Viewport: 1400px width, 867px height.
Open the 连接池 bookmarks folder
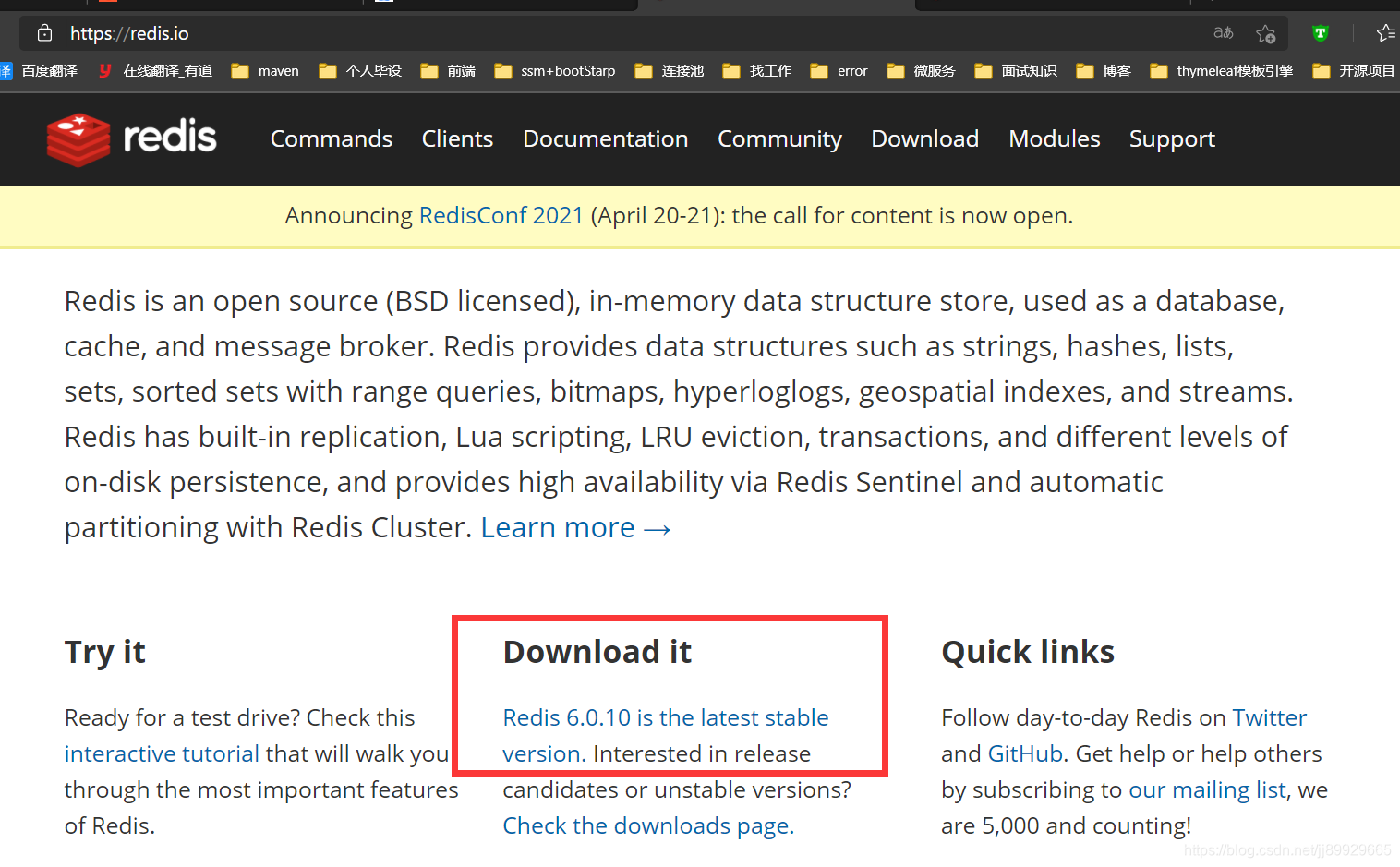pyautogui.click(x=670, y=71)
